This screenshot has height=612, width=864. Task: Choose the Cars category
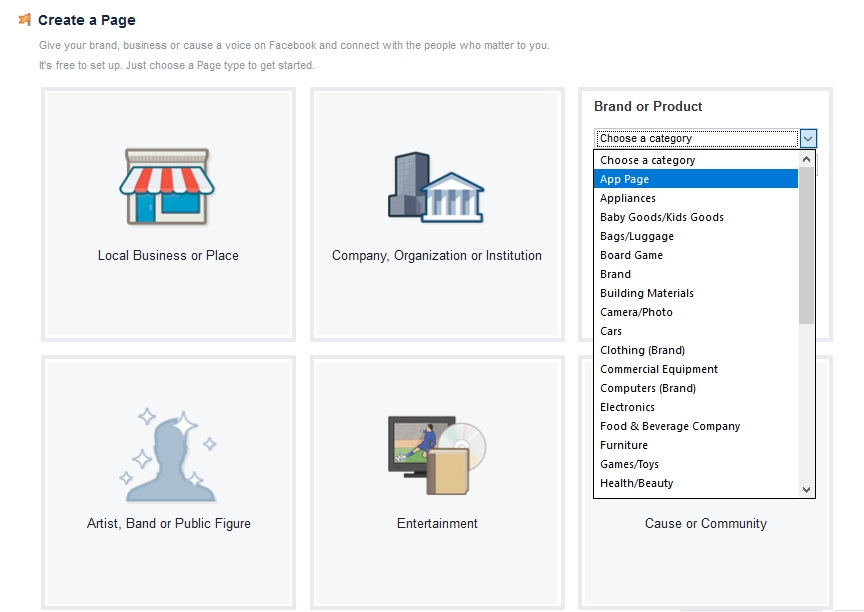[x=696, y=331]
